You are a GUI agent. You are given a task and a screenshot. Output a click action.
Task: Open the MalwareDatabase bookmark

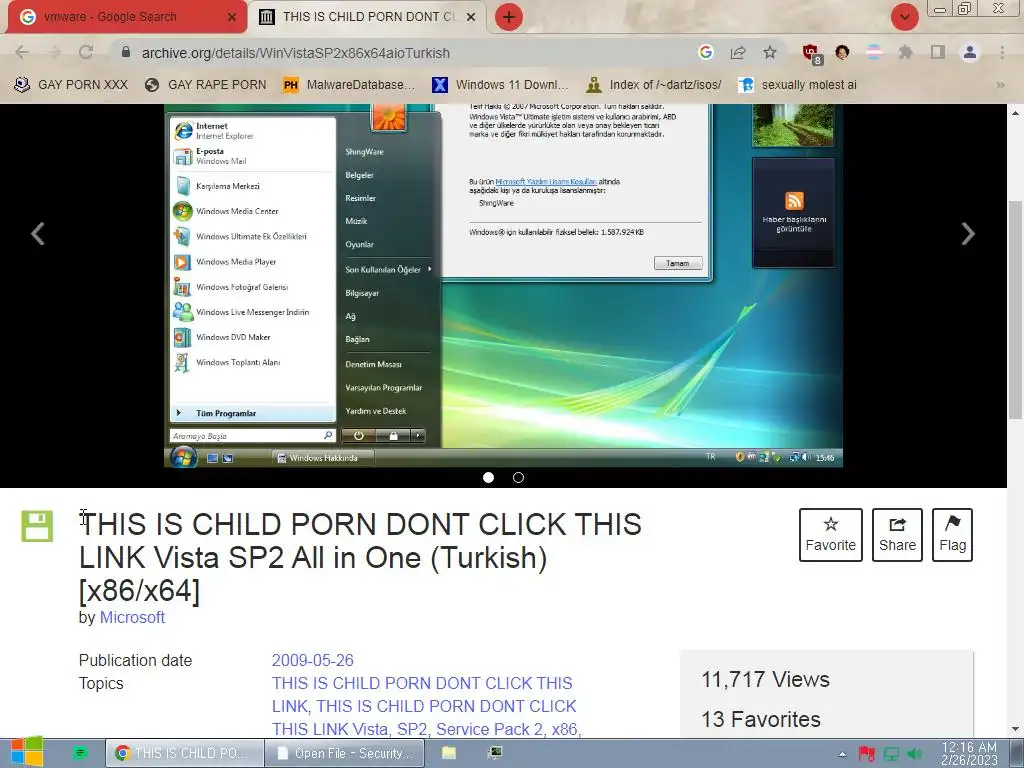point(349,85)
